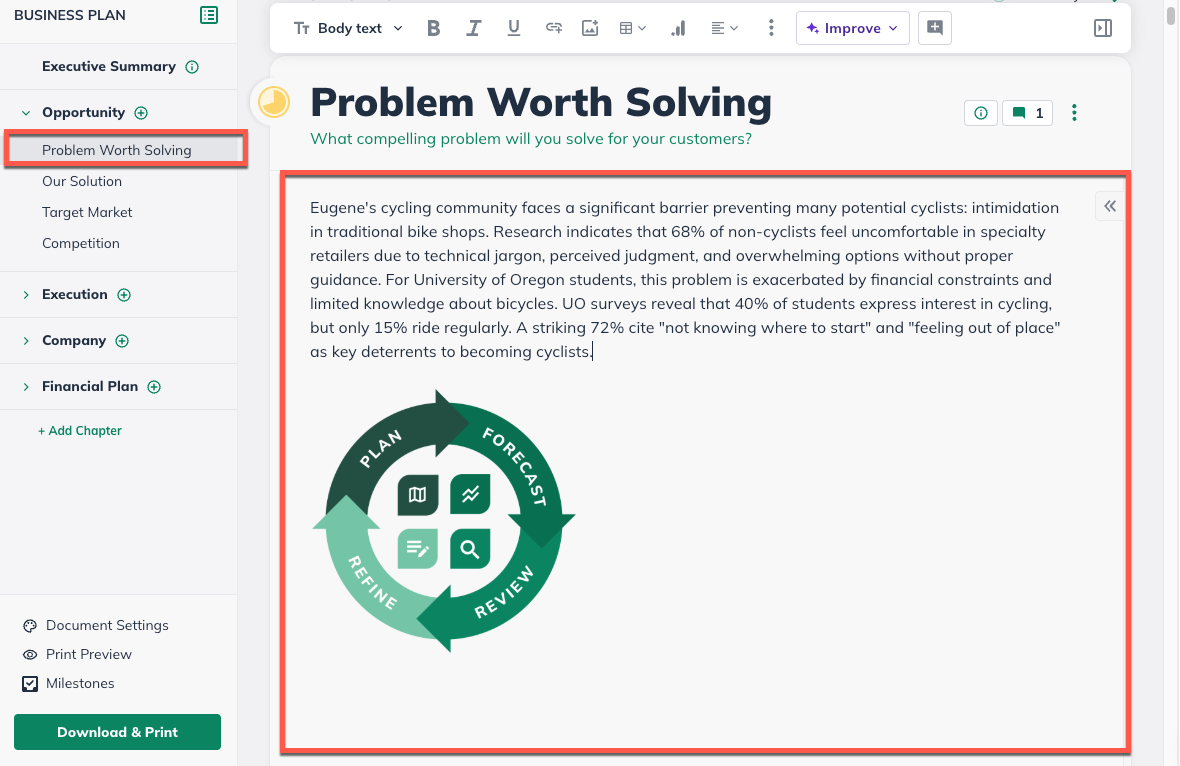Click the Download & Print button
The height and width of the screenshot is (766, 1180).
click(x=117, y=732)
